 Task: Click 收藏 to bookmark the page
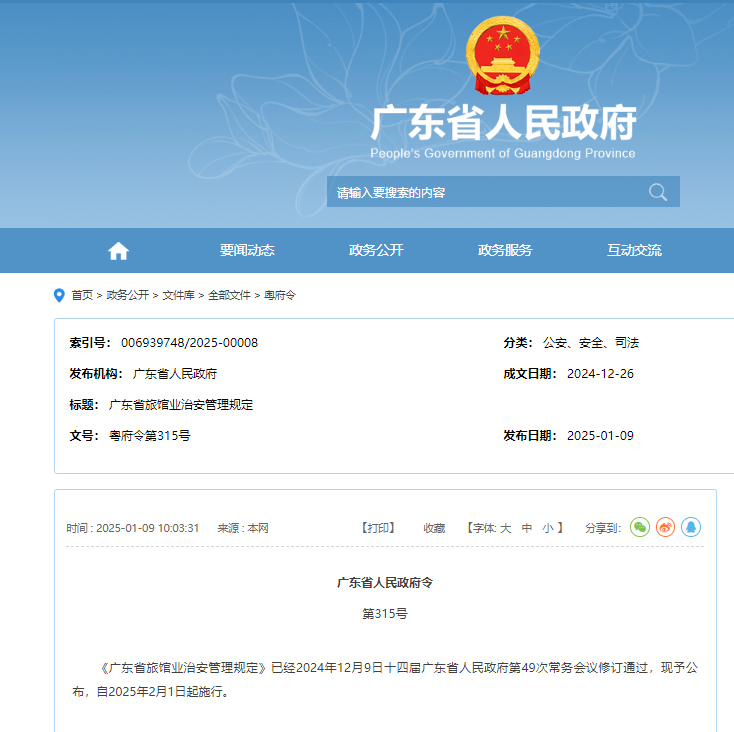coord(434,528)
